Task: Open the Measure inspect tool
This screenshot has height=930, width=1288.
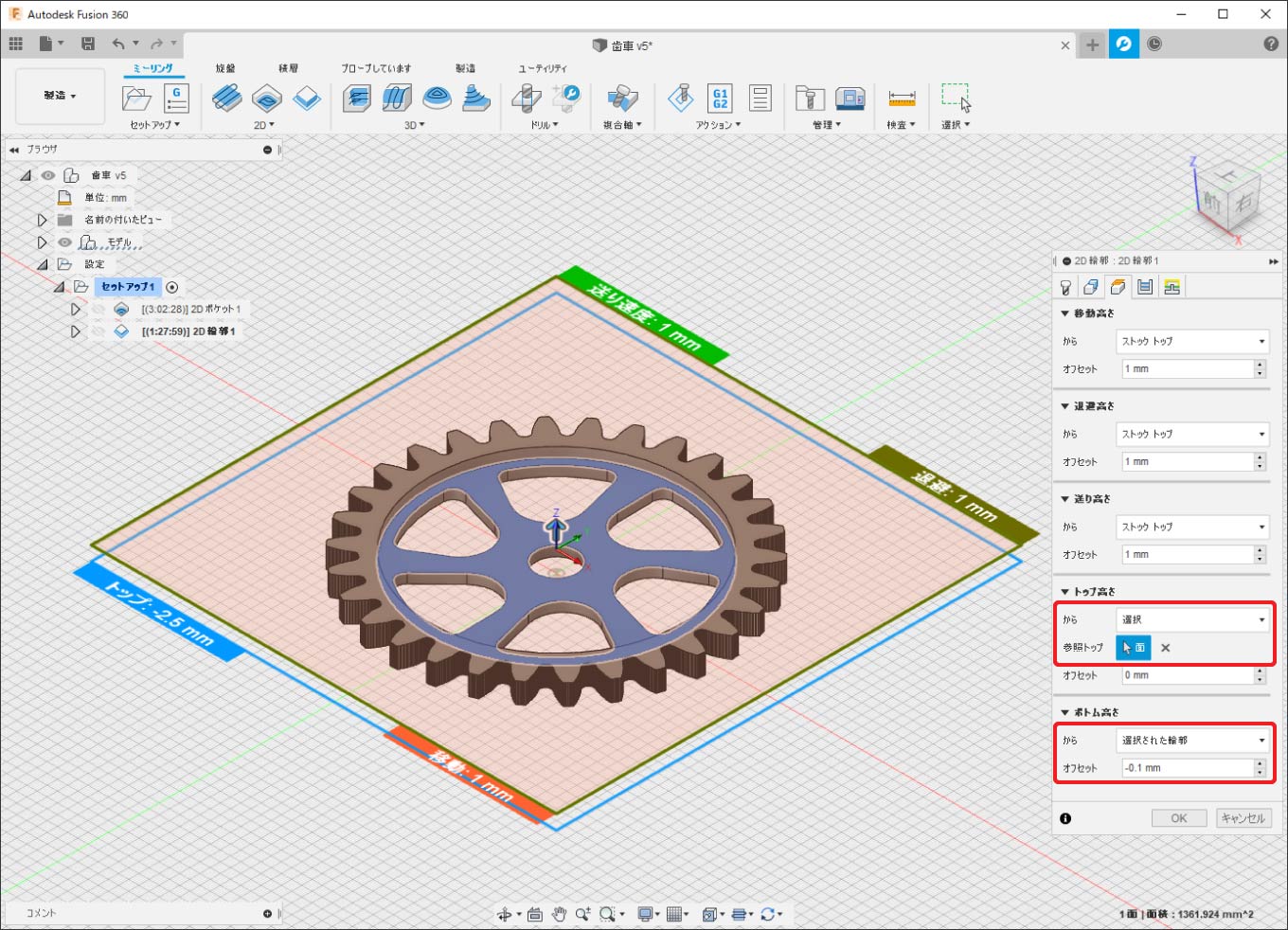Action: [902, 98]
